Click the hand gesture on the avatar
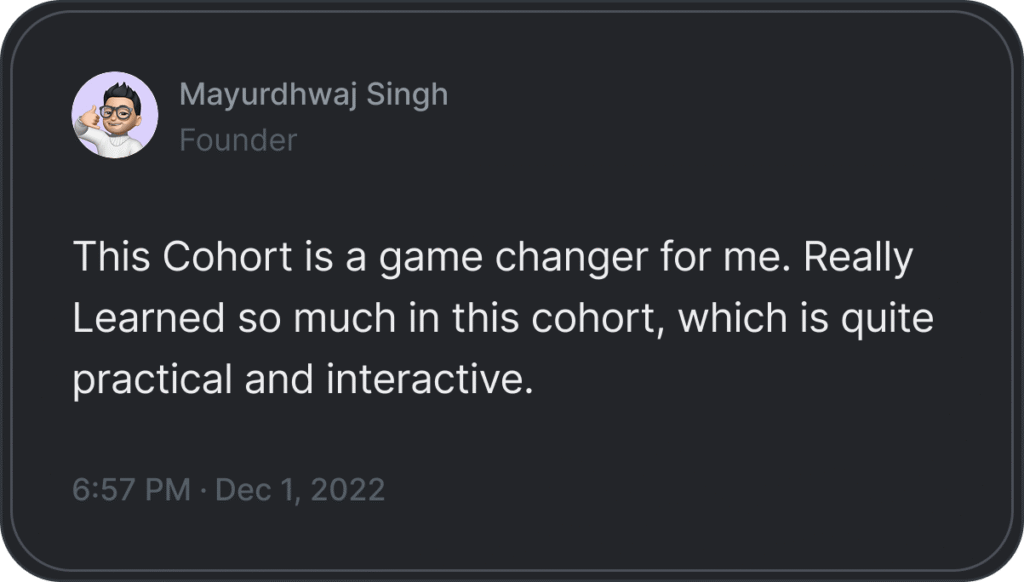Viewport: 1024px width, 582px height. pos(88,119)
